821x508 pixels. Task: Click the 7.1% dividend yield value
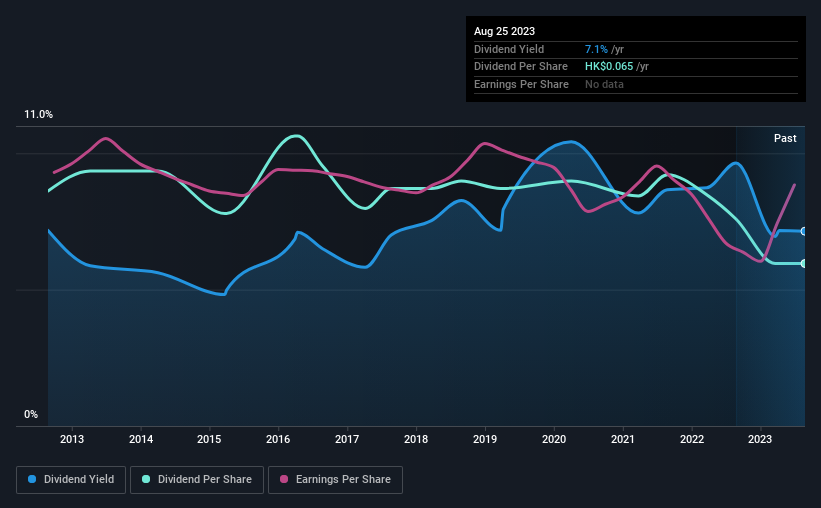click(x=596, y=49)
